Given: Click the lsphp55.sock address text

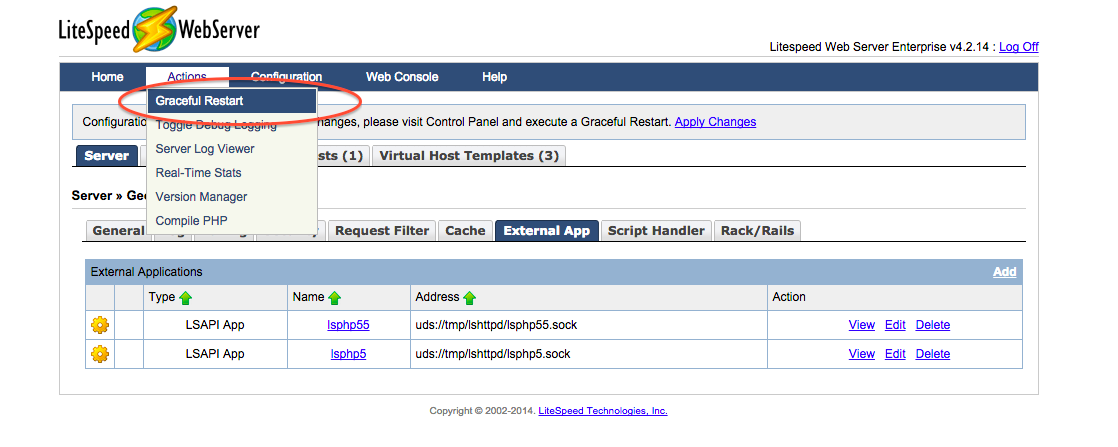Looking at the screenshot, I should click(496, 325).
